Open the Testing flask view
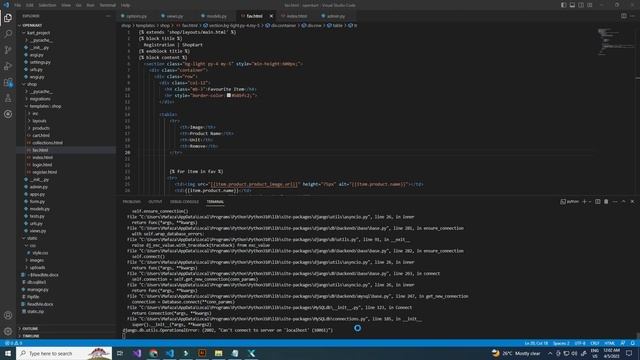The width and height of the screenshot is (640, 360). click(8, 98)
